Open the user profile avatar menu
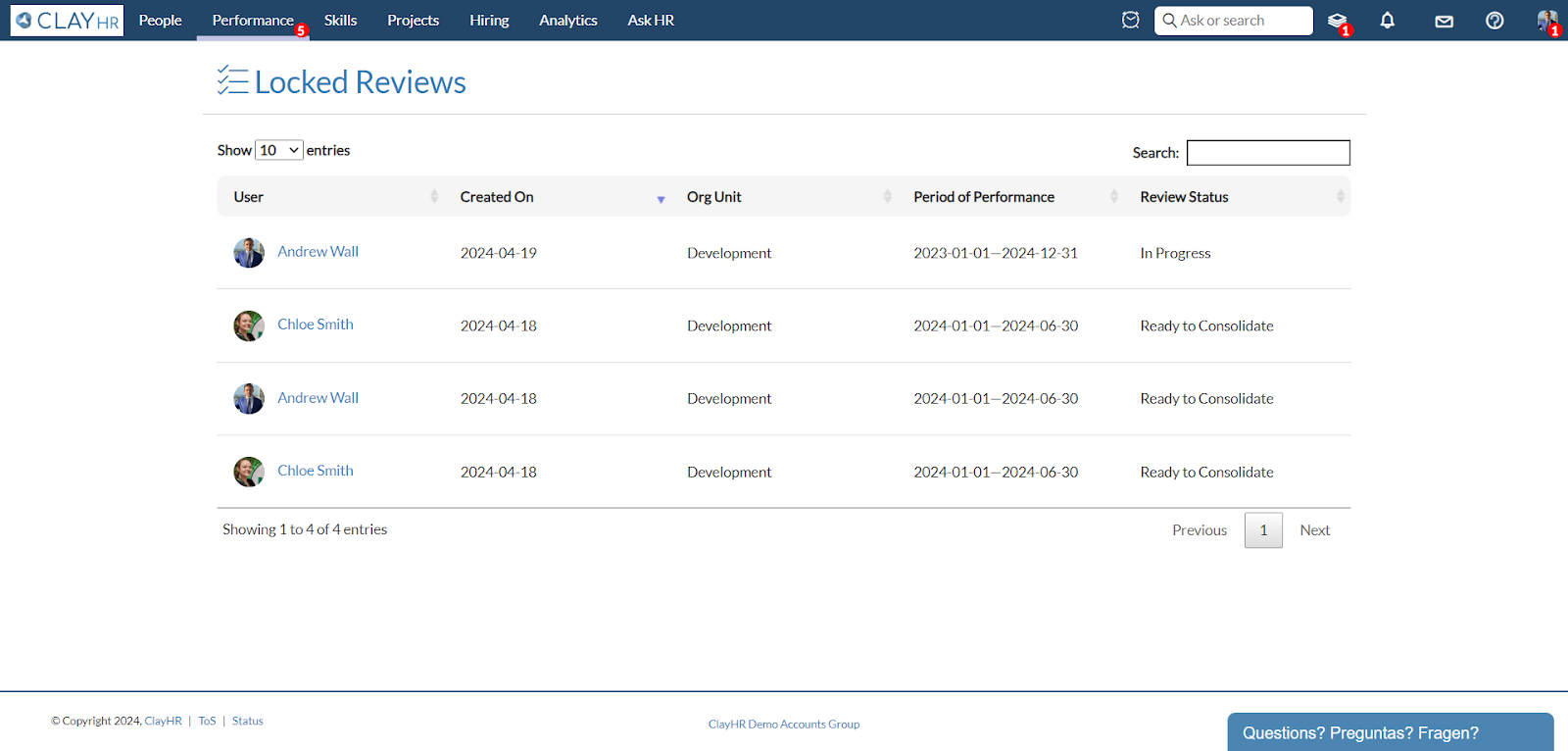The image size is (1568, 751). [x=1546, y=21]
